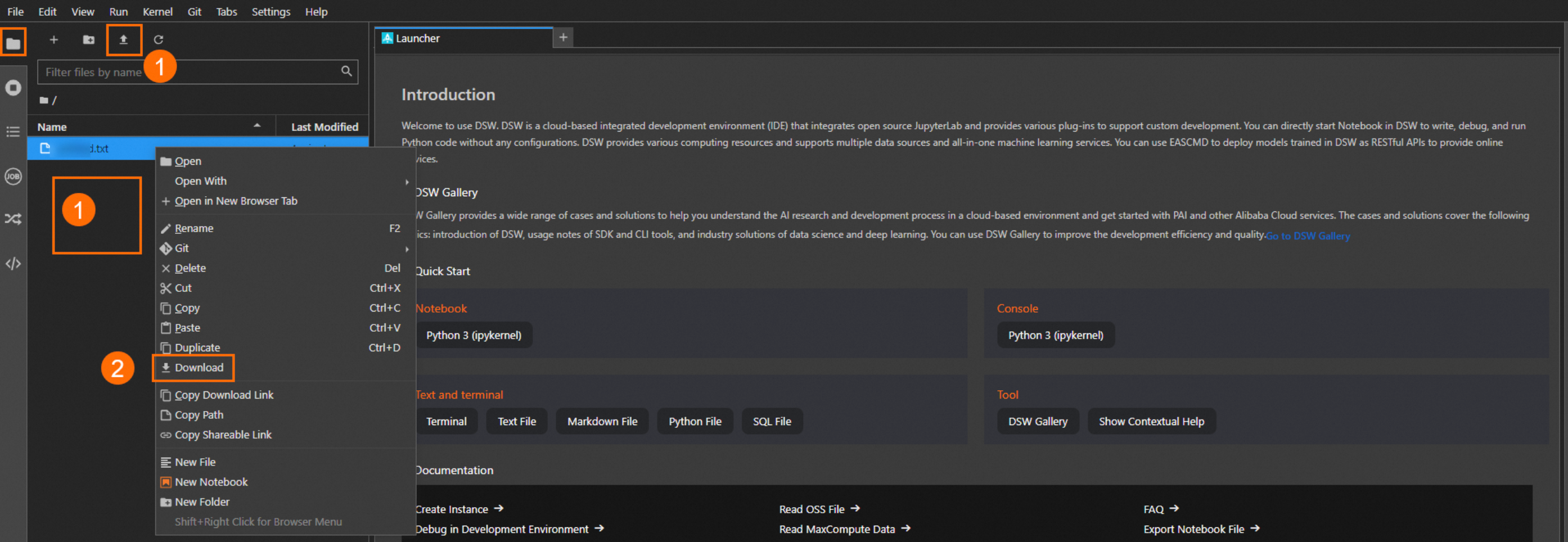Viewport: 1568px width, 542px height.
Task: Open the Kernel menu
Action: pyautogui.click(x=157, y=12)
